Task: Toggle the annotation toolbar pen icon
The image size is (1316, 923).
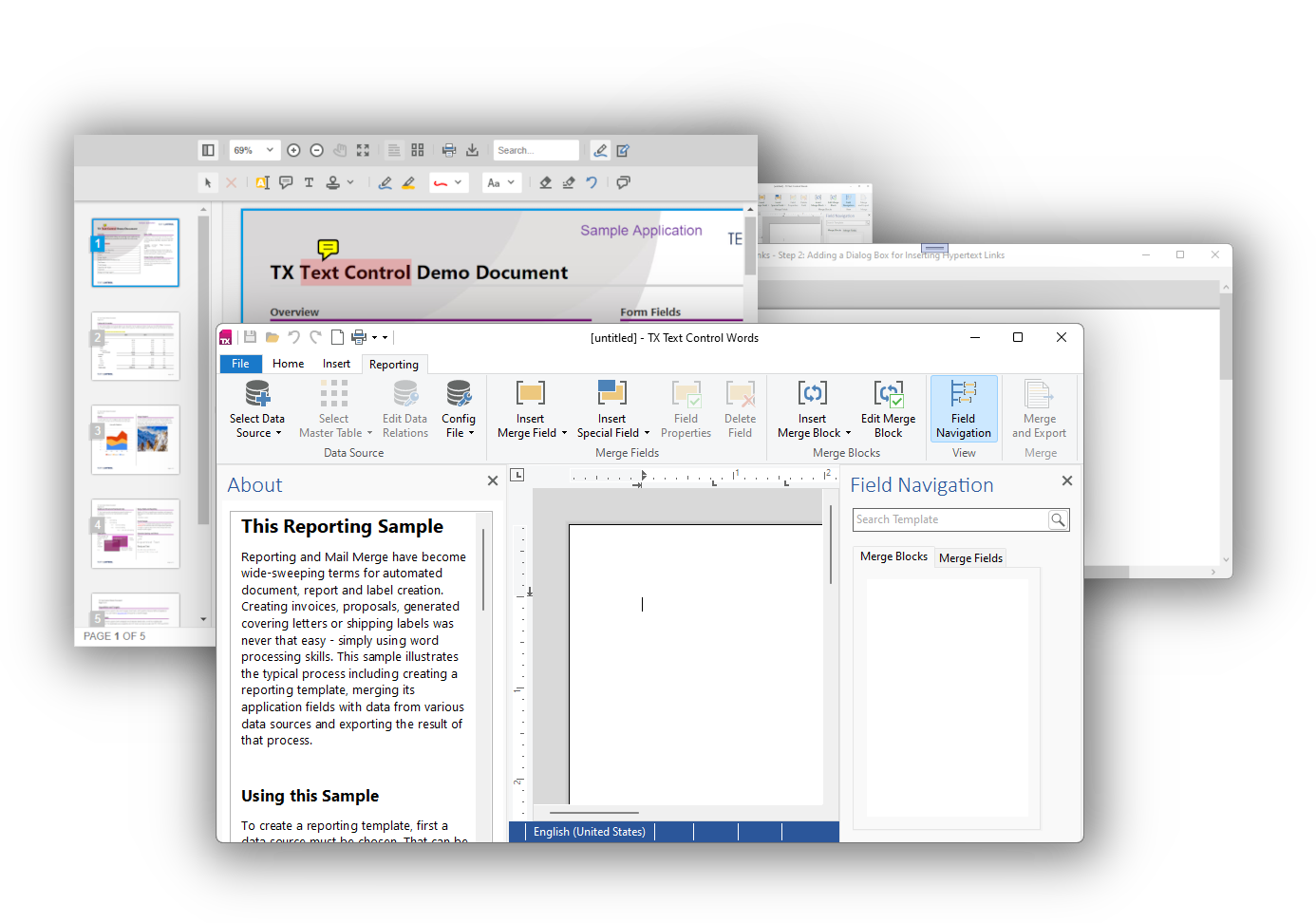Action: (600, 150)
